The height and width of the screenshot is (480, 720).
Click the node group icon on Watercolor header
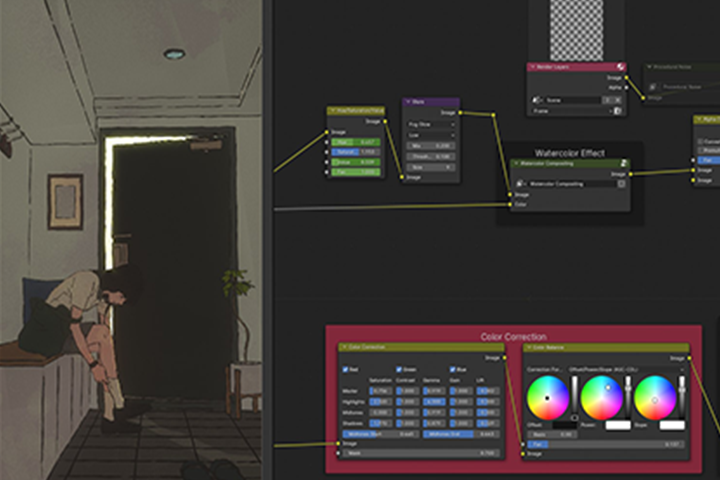(x=624, y=163)
